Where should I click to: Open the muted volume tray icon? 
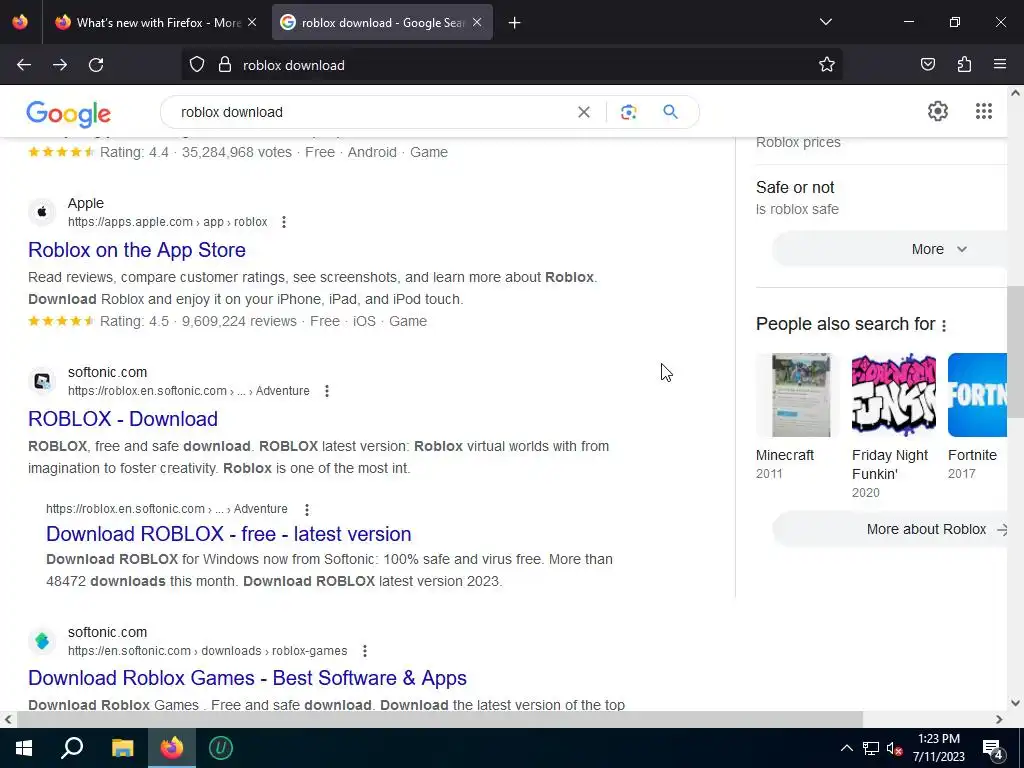click(x=894, y=748)
